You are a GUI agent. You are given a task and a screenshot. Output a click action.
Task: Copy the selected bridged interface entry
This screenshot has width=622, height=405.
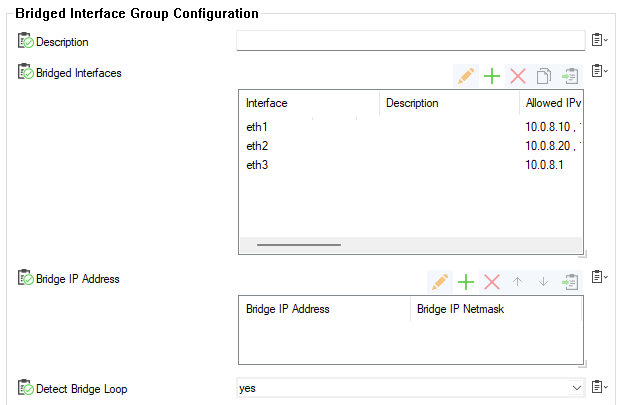coord(544,76)
